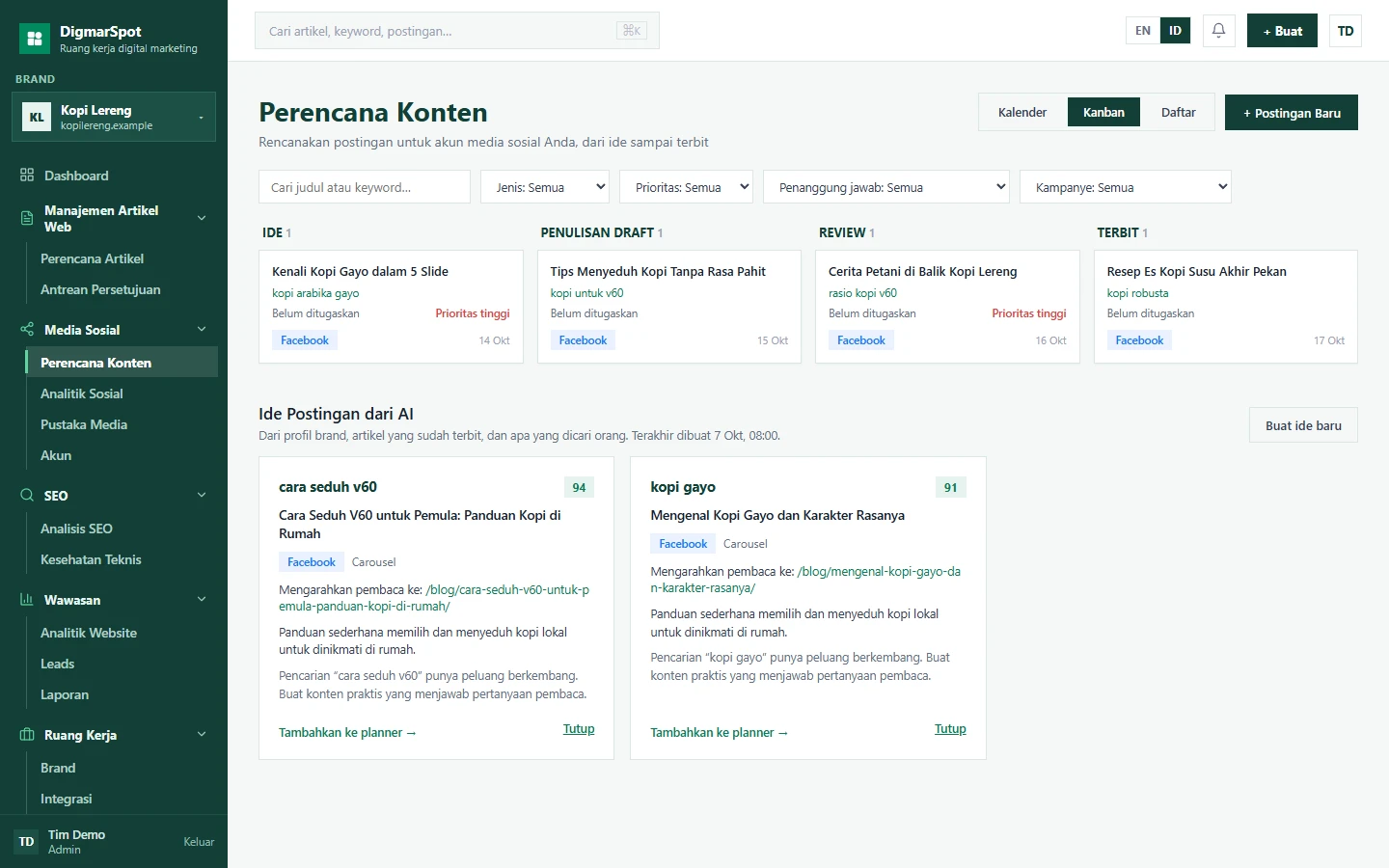Click the + Buat button
The width and height of the screenshot is (1389, 868).
(x=1283, y=31)
